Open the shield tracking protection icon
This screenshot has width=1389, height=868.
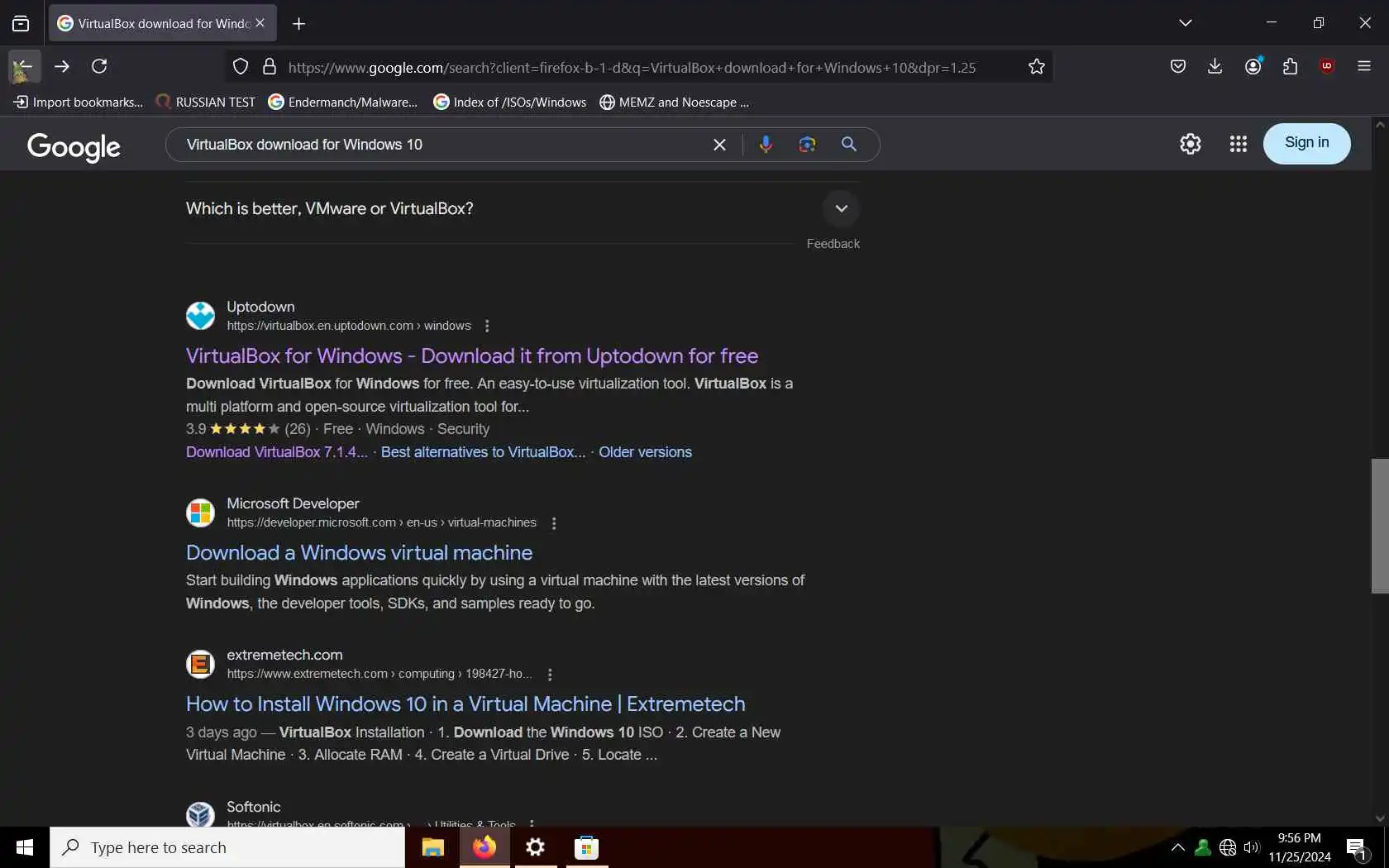click(x=241, y=67)
